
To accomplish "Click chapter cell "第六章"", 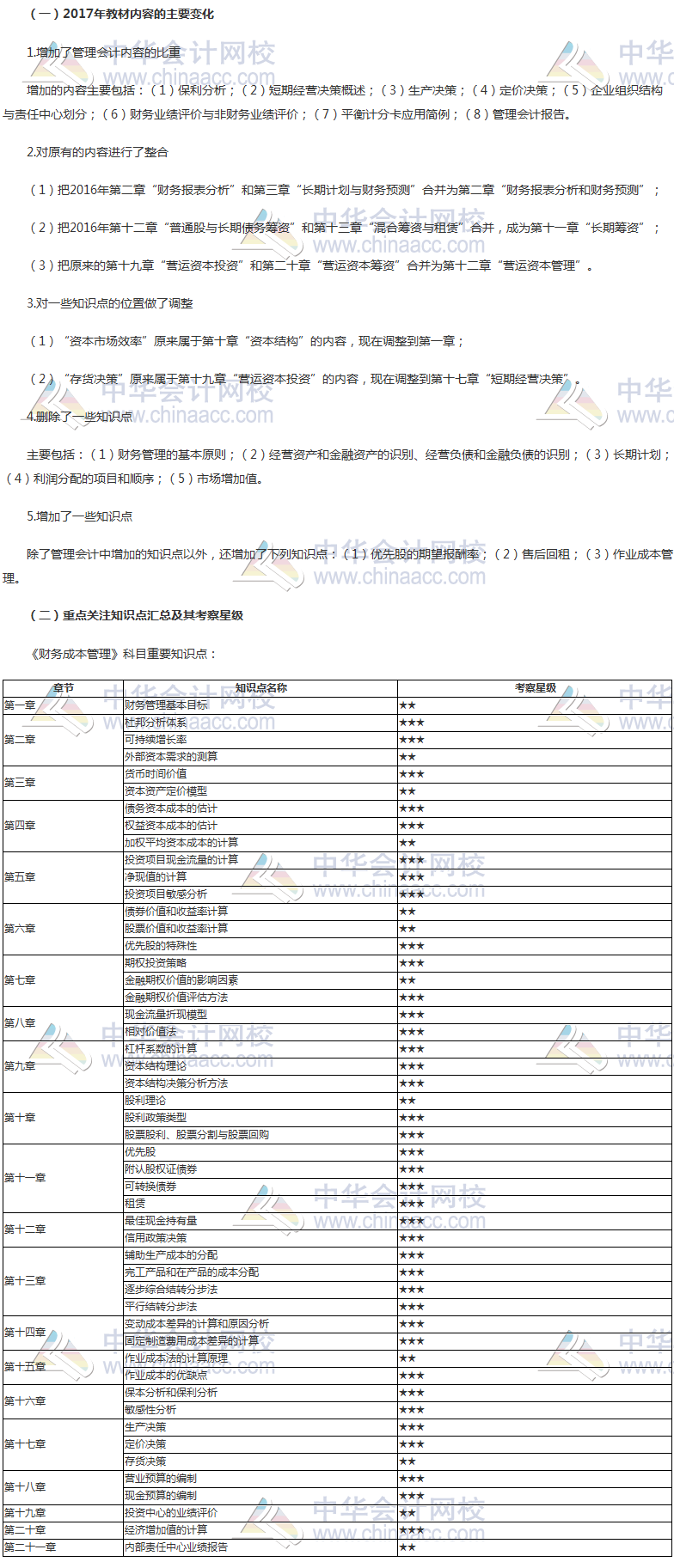I will [x=64, y=929].
